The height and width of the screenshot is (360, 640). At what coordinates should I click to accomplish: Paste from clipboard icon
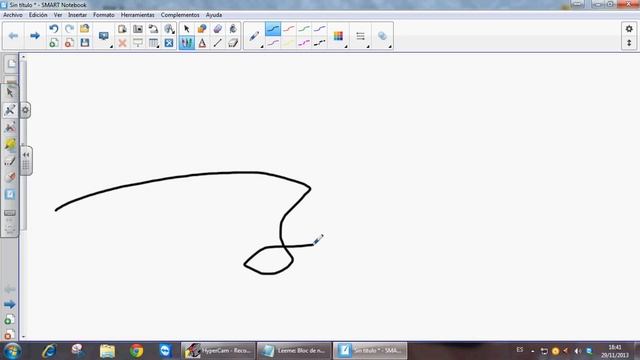pos(122,29)
